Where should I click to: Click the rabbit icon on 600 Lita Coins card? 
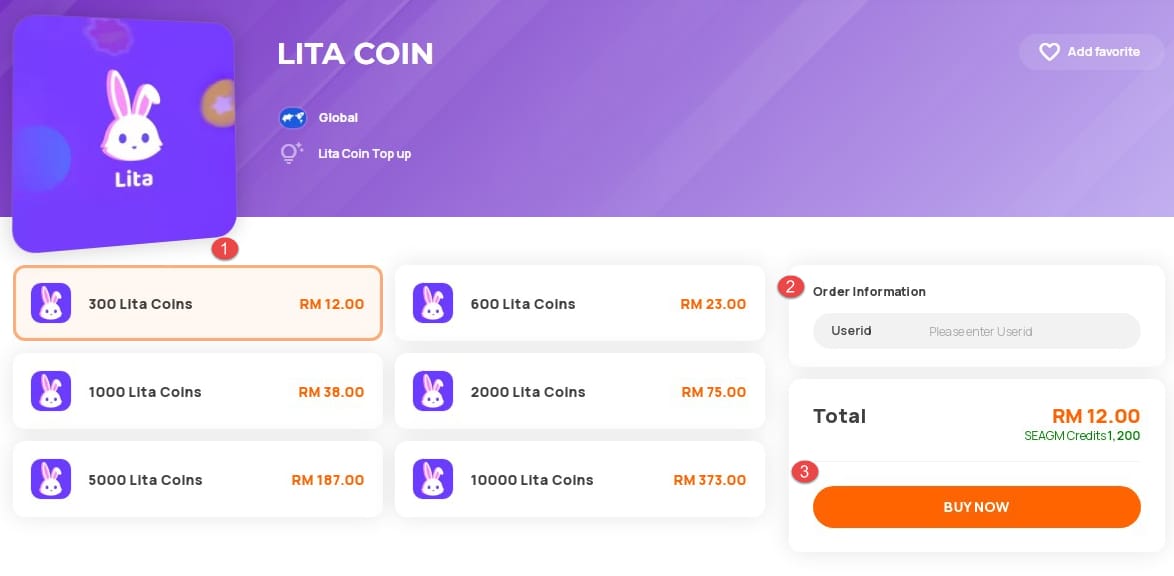click(433, 303)
